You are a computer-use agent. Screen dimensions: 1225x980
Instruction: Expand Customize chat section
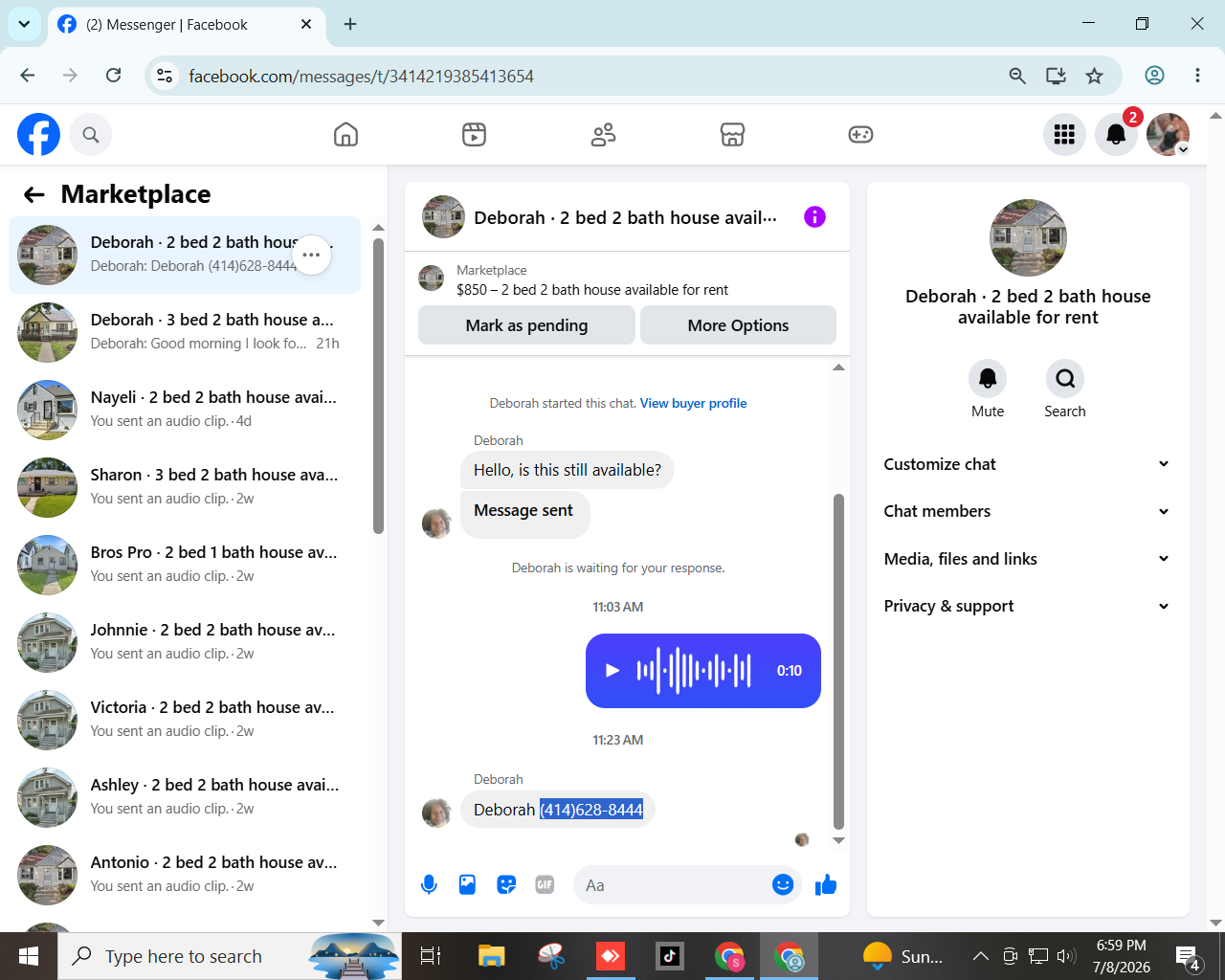click(1027, 464)
